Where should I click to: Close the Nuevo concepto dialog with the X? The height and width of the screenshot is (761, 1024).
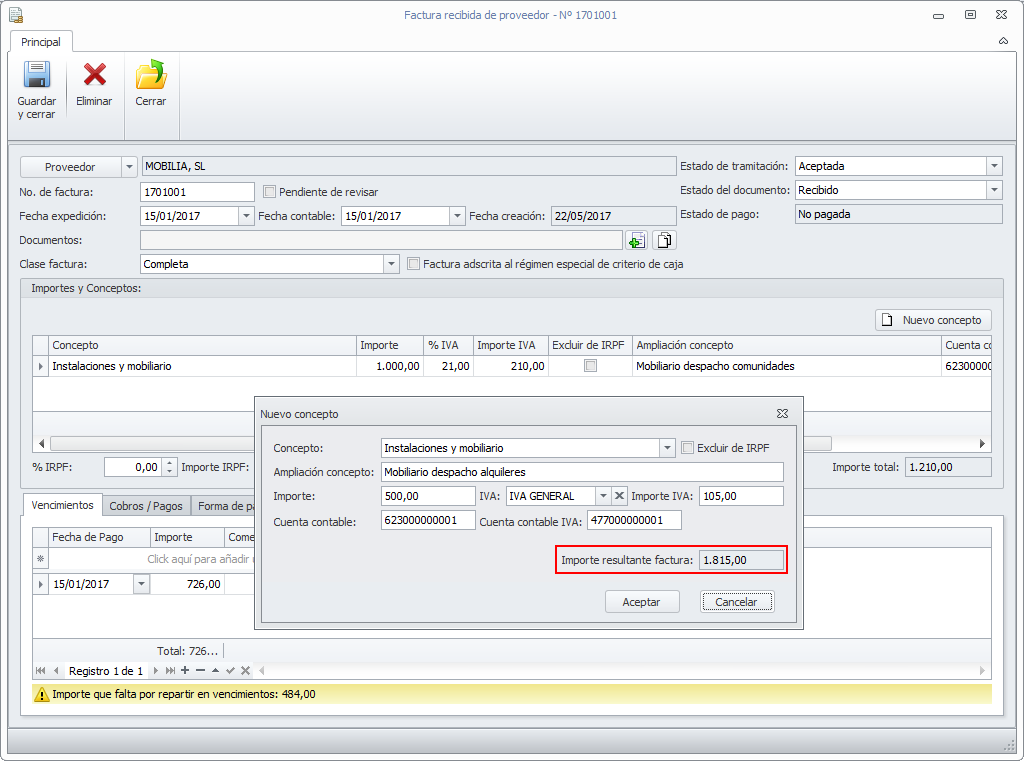coord(782,413)
